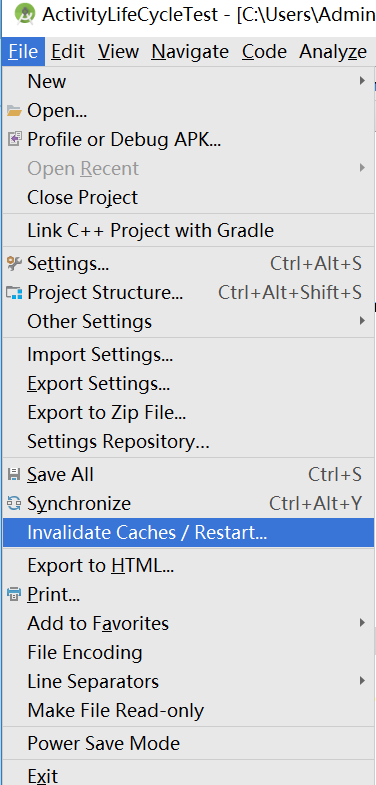Select Export to Zip File
This screenshot has height=785, width=376.
pyautogui.click(x=188, y=413)
